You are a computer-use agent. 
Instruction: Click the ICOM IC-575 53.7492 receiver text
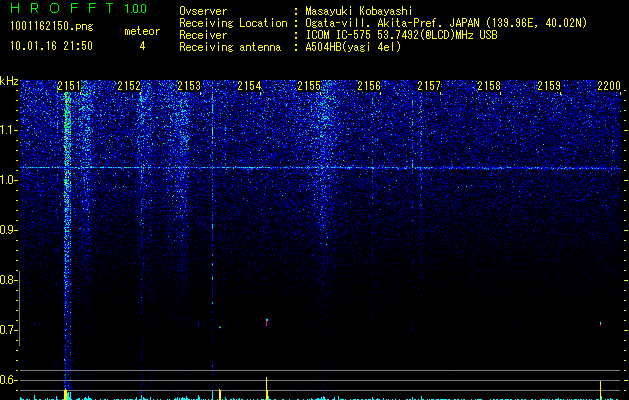click(401, 35)
